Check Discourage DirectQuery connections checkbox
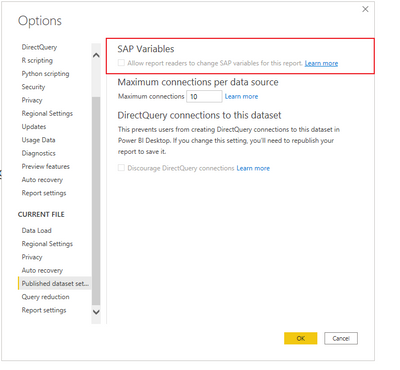Image resolution: width=400 pixels, height=370 pixels. click(x=121, y=168)
